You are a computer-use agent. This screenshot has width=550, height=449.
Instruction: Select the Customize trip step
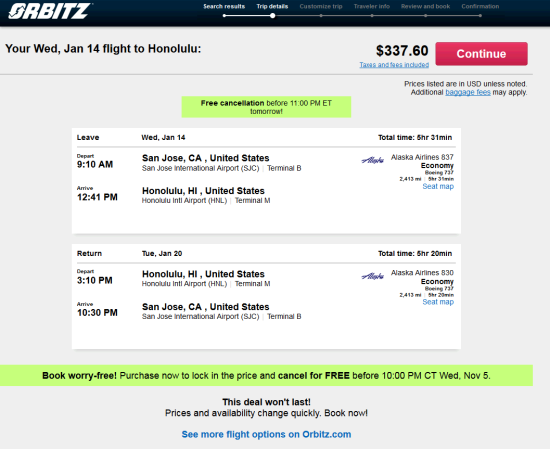click(321, 6)
